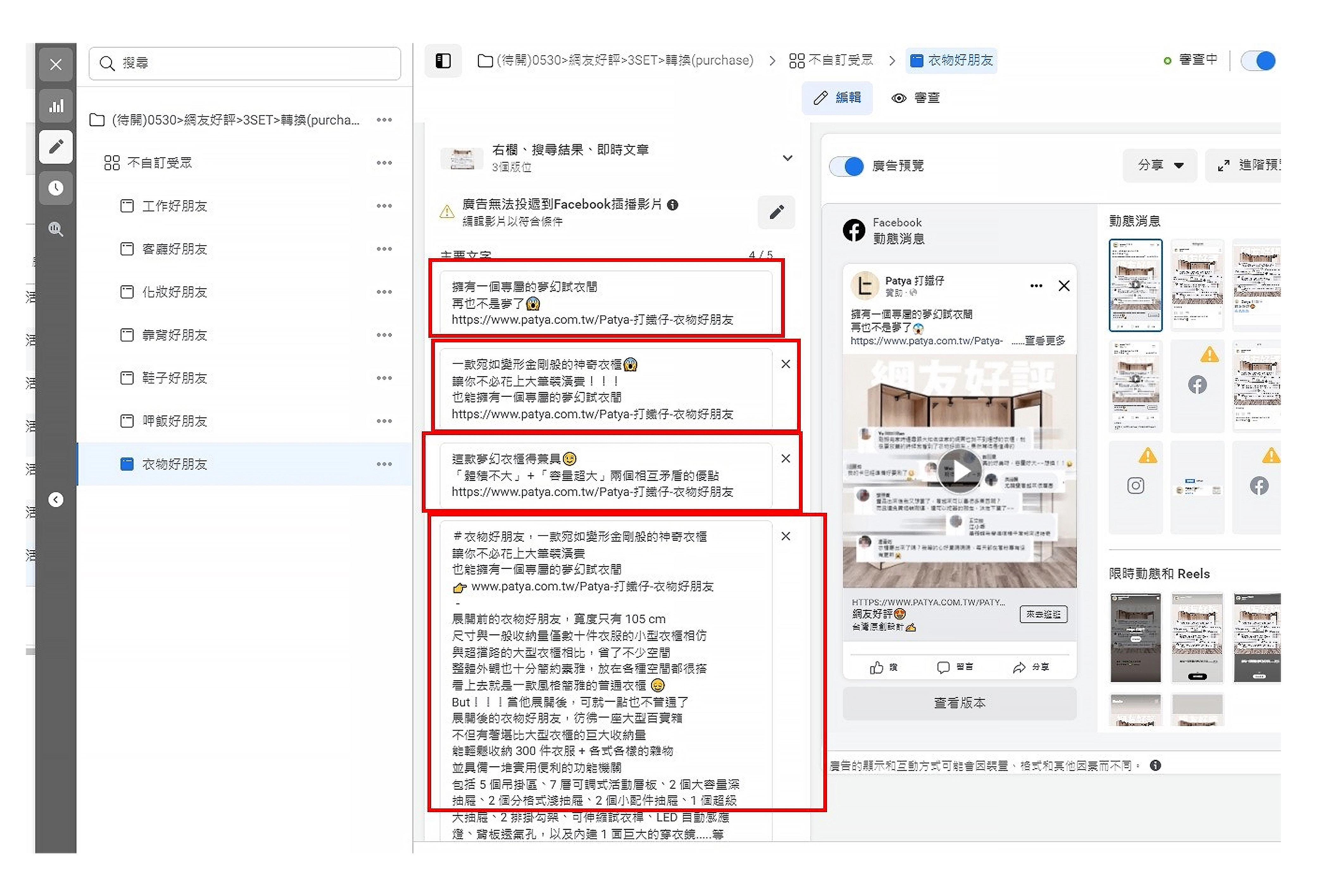Screen dimensions: 1342x896
Task: Open the clock history icon
Action: click(x=55, y=188)
